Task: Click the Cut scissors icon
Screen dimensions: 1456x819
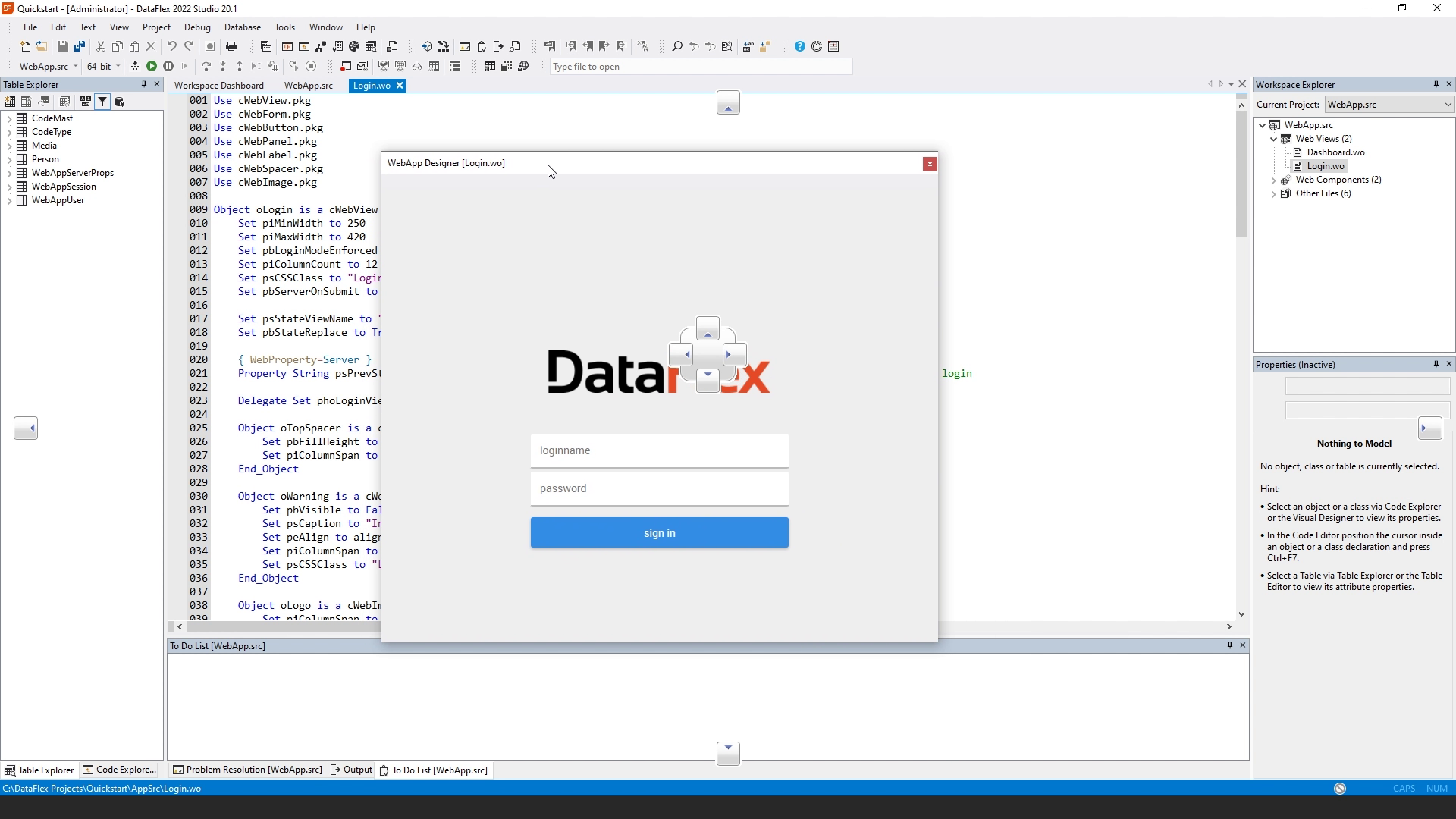Action: click(101, 46)
